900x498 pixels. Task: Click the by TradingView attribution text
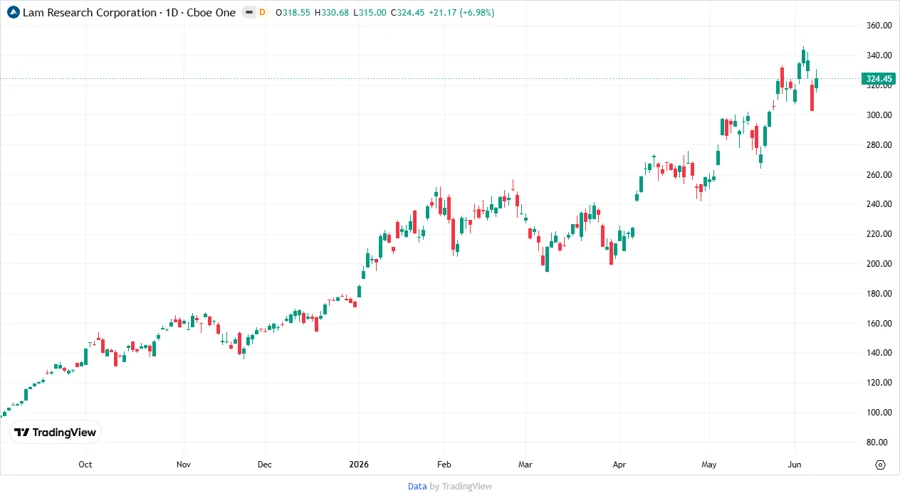pos(461,486)
